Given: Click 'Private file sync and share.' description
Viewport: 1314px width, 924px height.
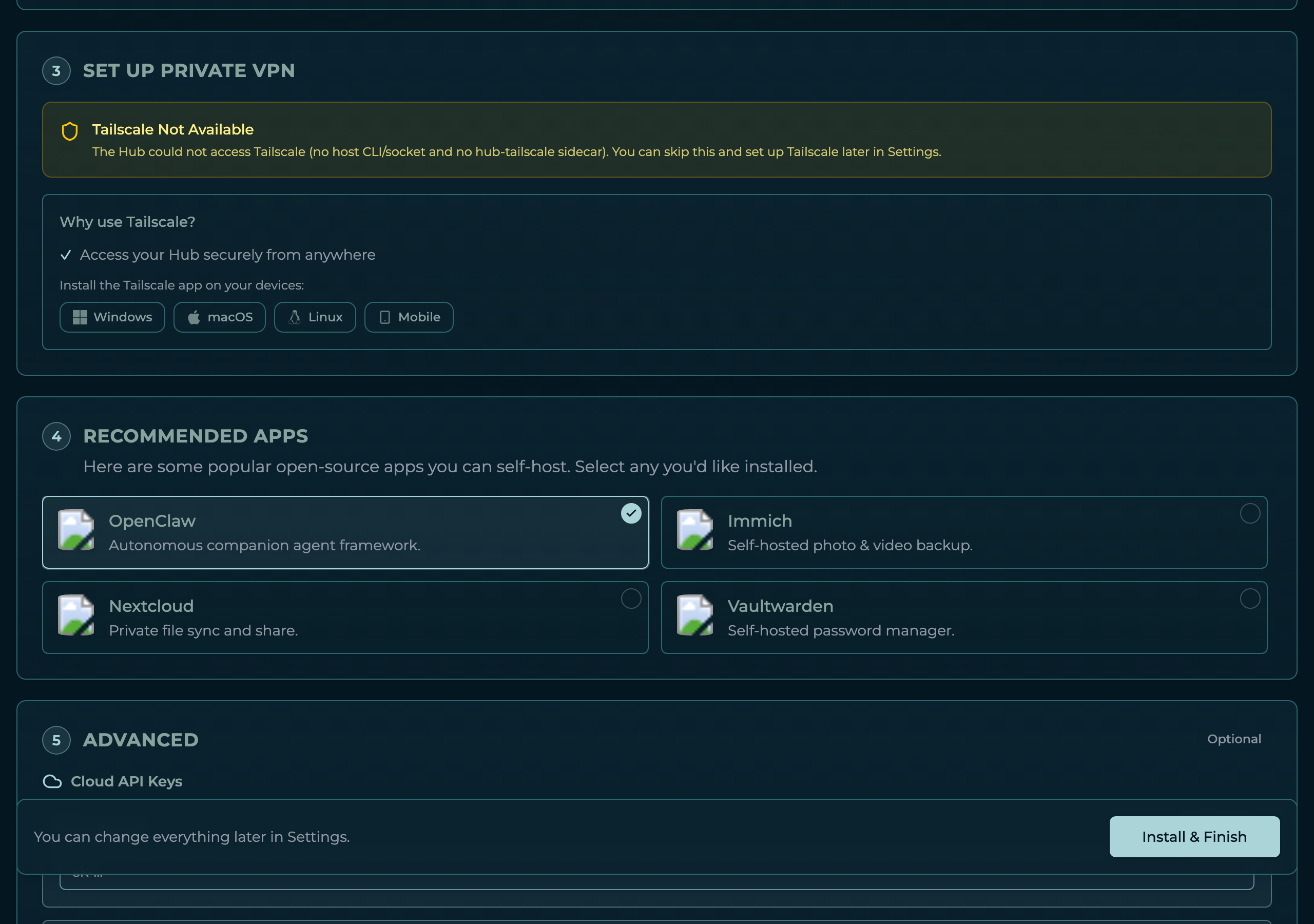Looking at the screenshot, I should coord(203,630).
